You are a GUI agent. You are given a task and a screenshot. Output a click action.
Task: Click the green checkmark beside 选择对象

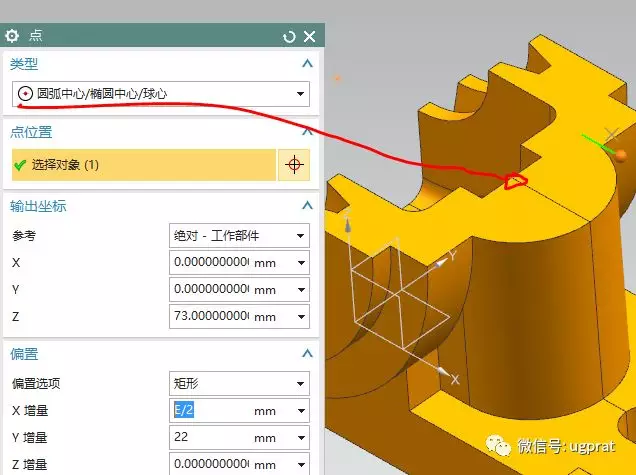coord(19,165)
